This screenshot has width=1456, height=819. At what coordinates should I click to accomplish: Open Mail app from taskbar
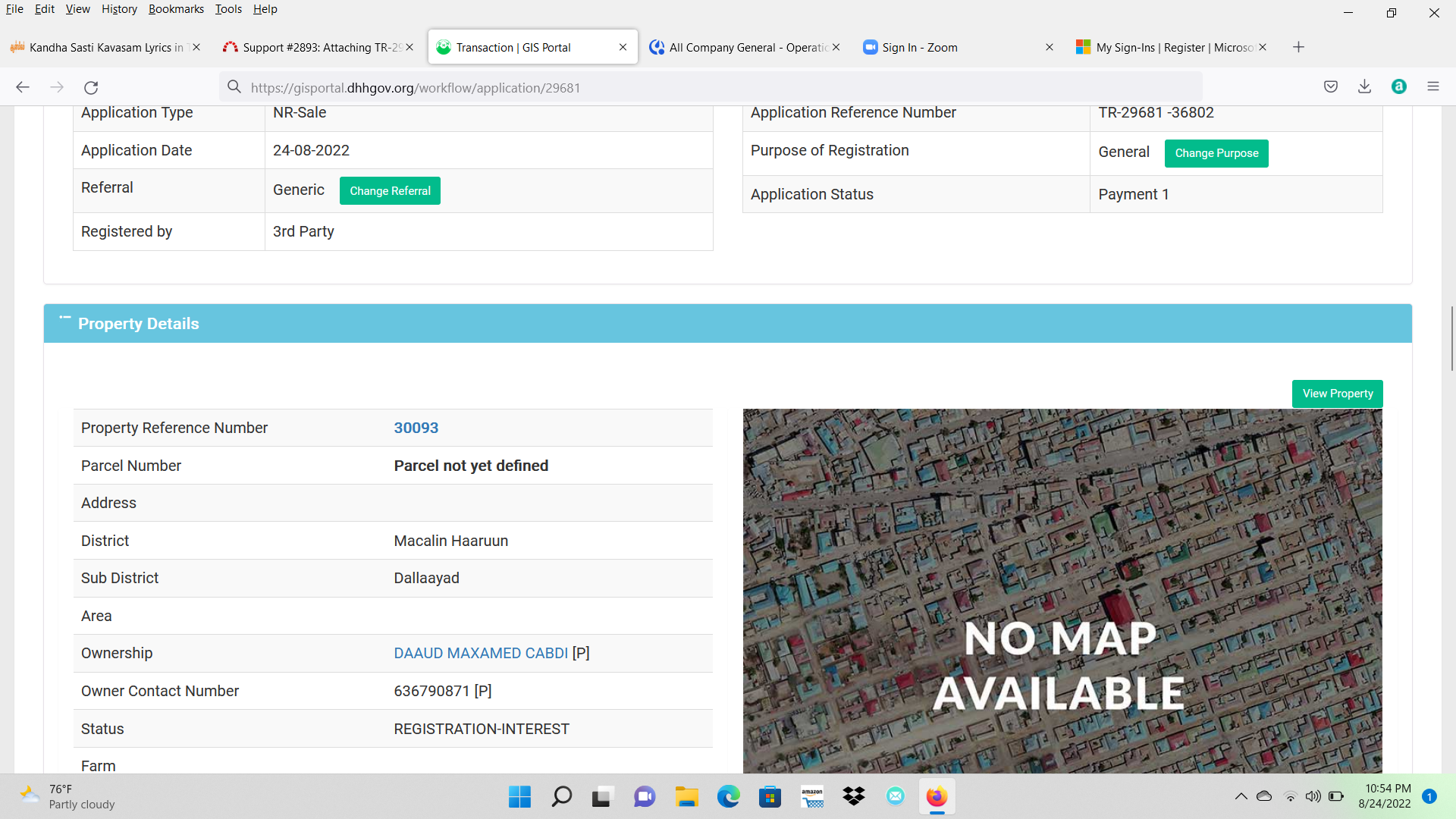[x=896, y=797]
